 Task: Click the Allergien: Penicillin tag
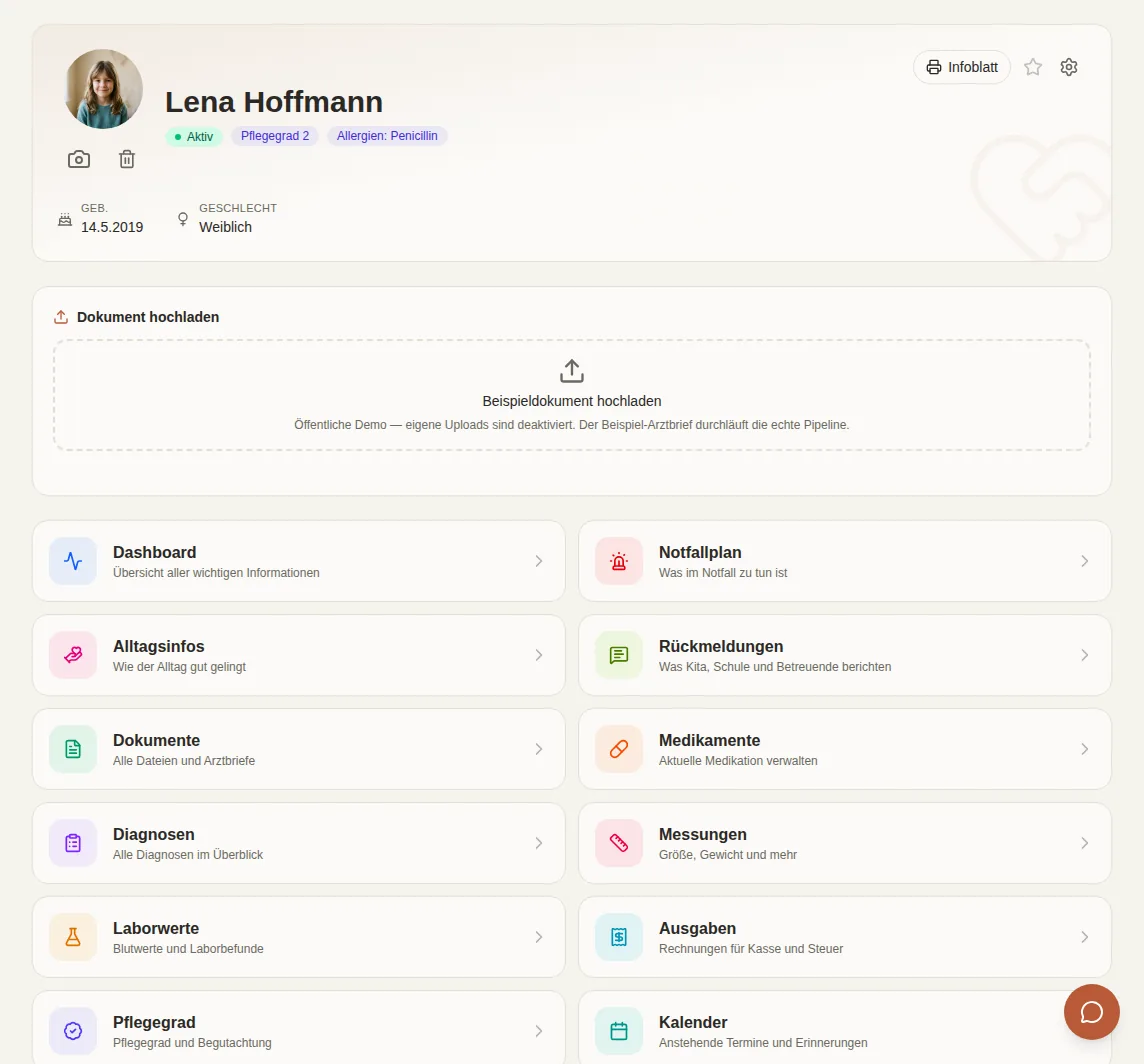(387, 136)
